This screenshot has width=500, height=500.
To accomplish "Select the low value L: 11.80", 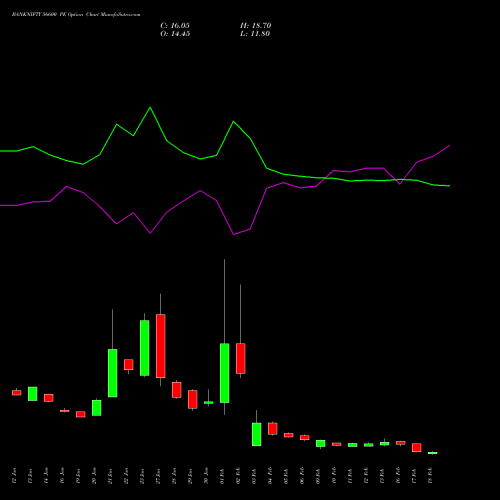I will click(255, 34).
